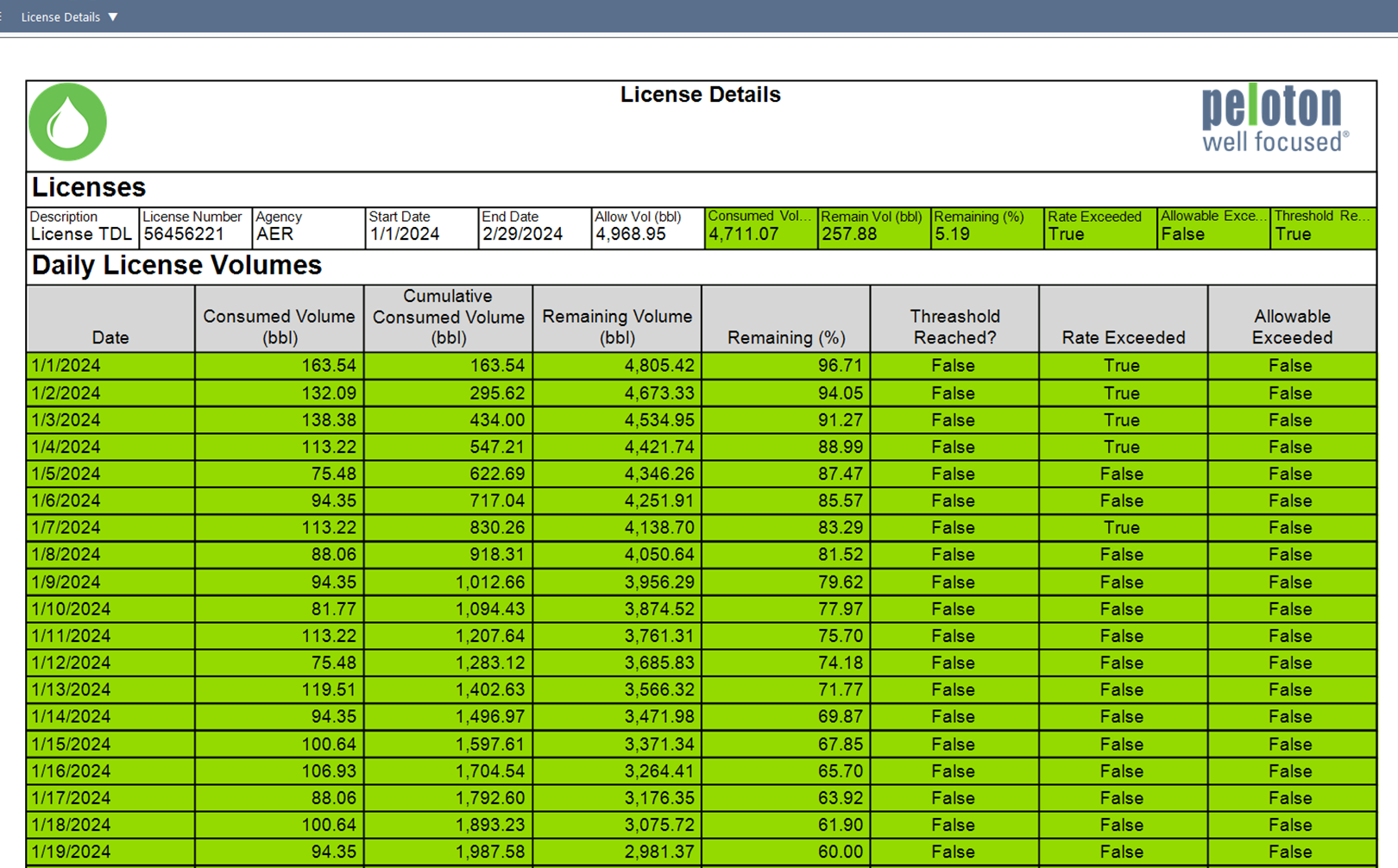Click the green water droplet logo
1398x868 pixels.
[67, 122]
